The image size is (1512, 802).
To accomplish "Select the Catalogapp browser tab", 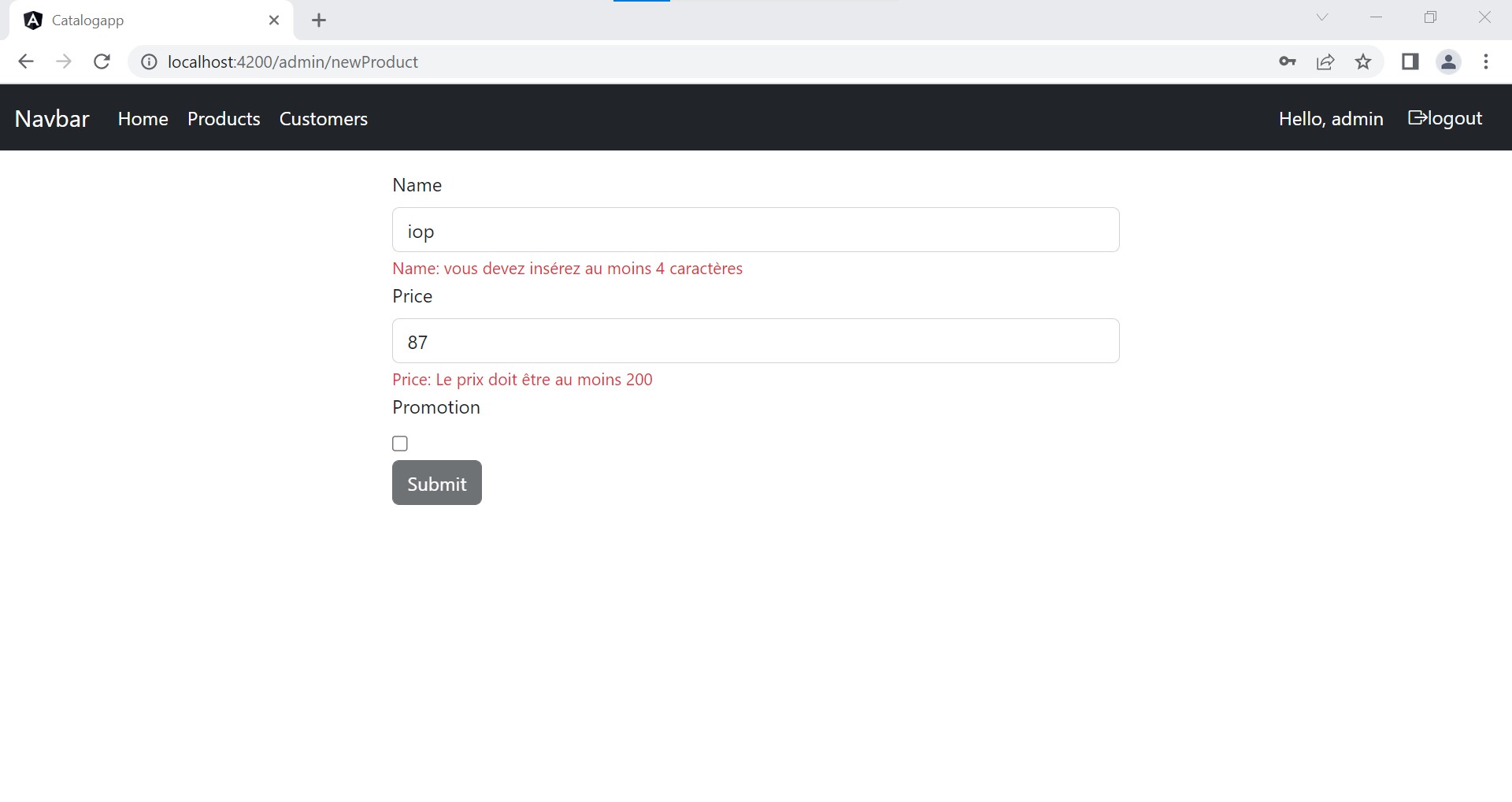I will (151, 20).
